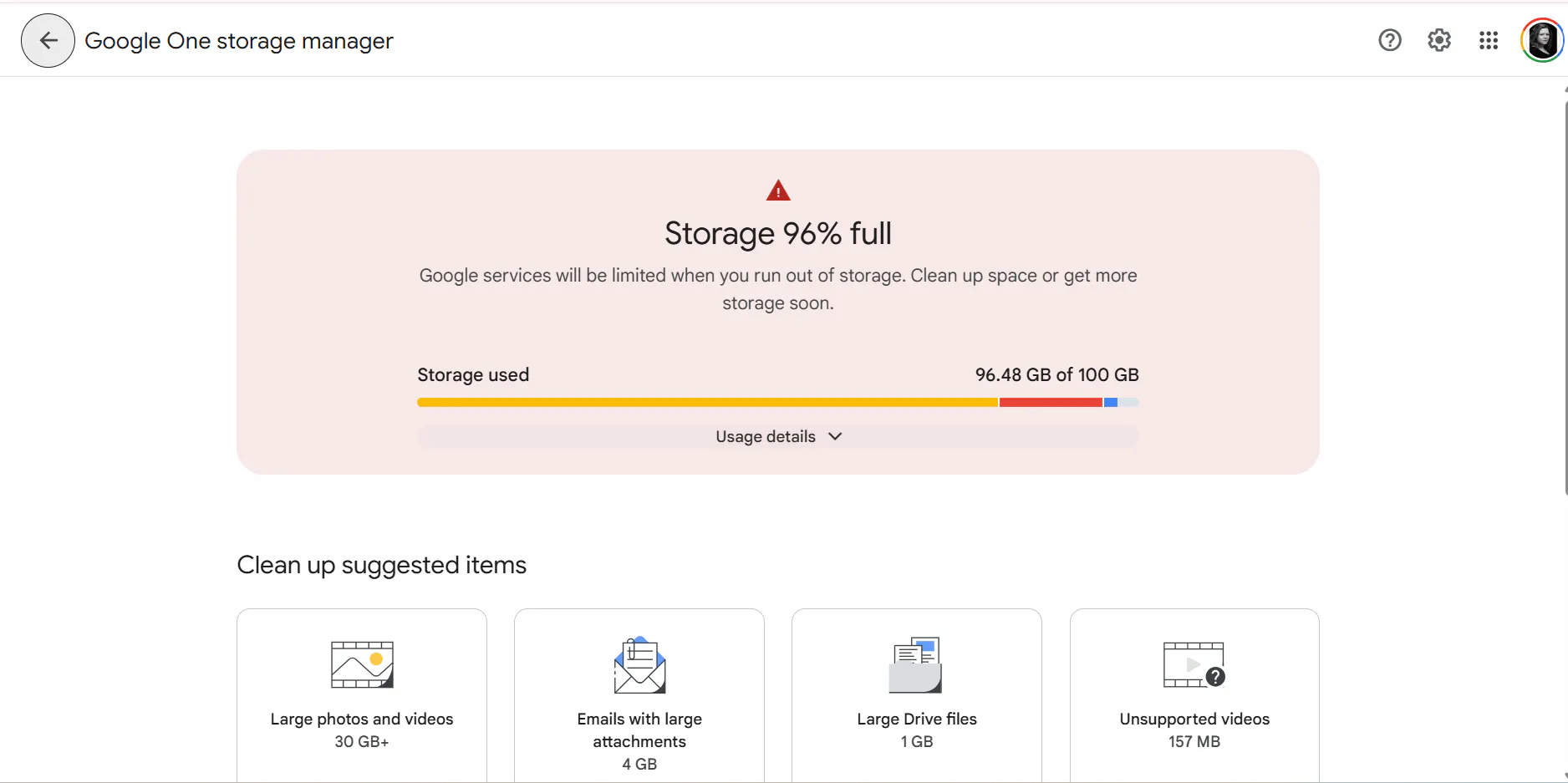
Task: Open the Google apps grid
Action: (1488, 40)
